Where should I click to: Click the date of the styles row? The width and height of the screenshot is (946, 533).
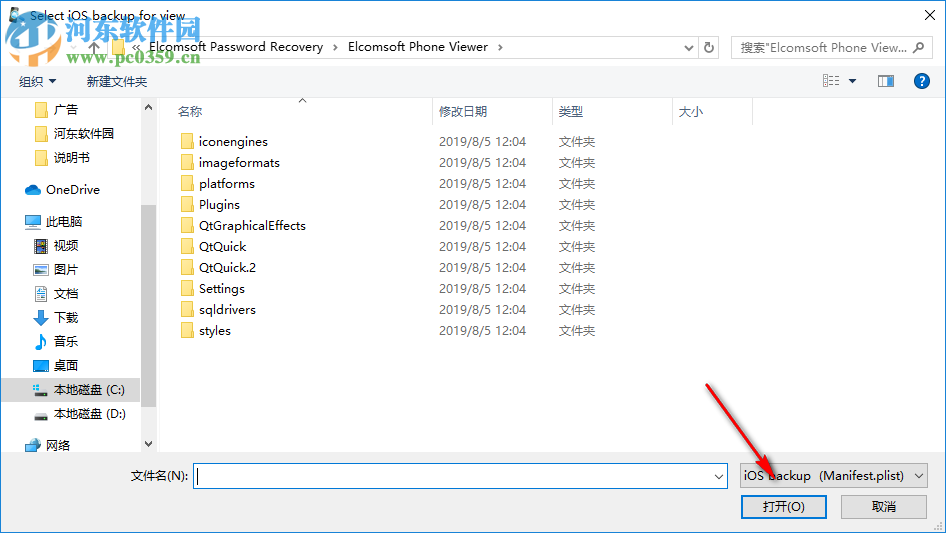pyautogui.click(x=482, y=331)
